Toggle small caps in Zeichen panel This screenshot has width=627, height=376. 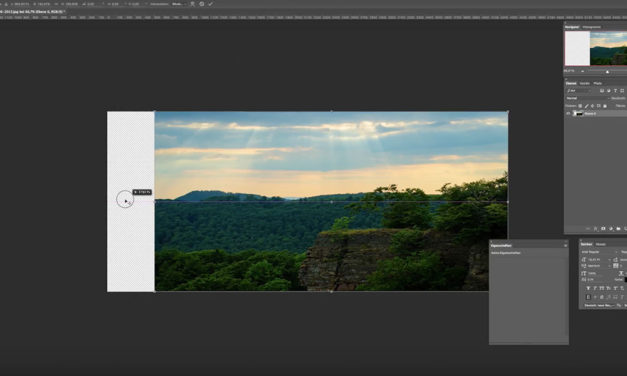[x=609, y=288]
